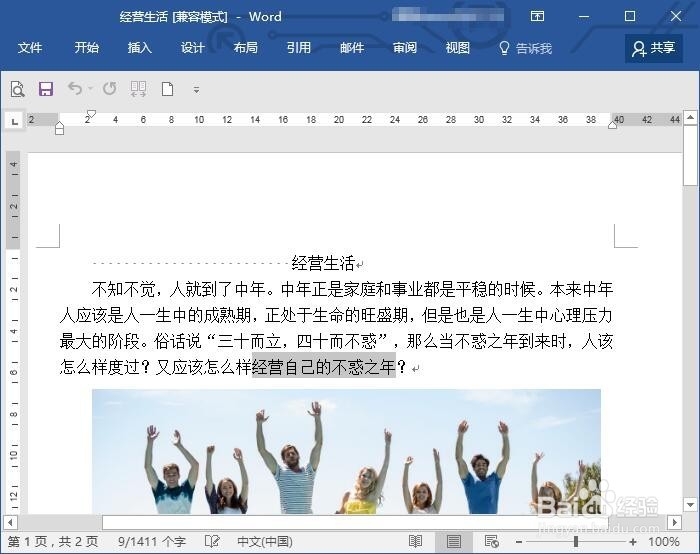Click the zoom slider handle
This screenshot has width=700, height=554.
[x=576, y=542]
